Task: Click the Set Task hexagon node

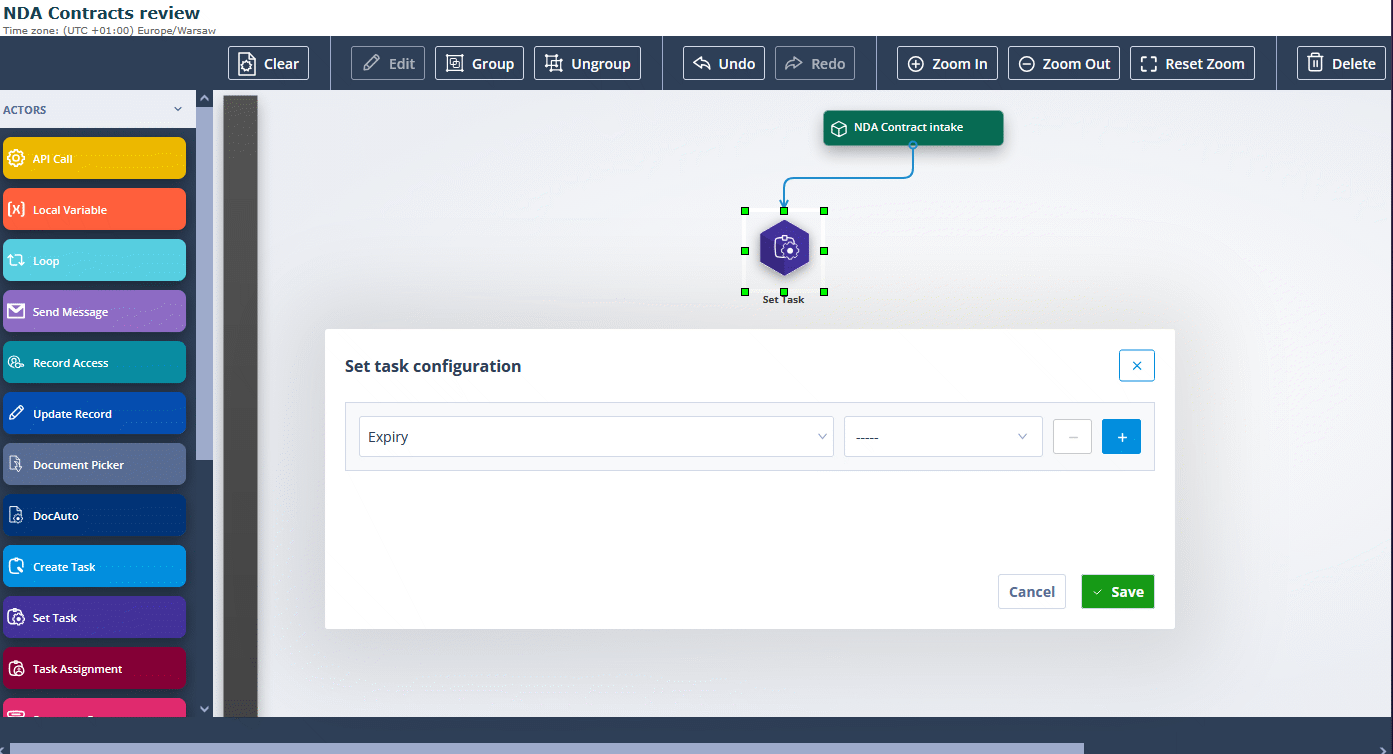Action: [x=784, y=250]
